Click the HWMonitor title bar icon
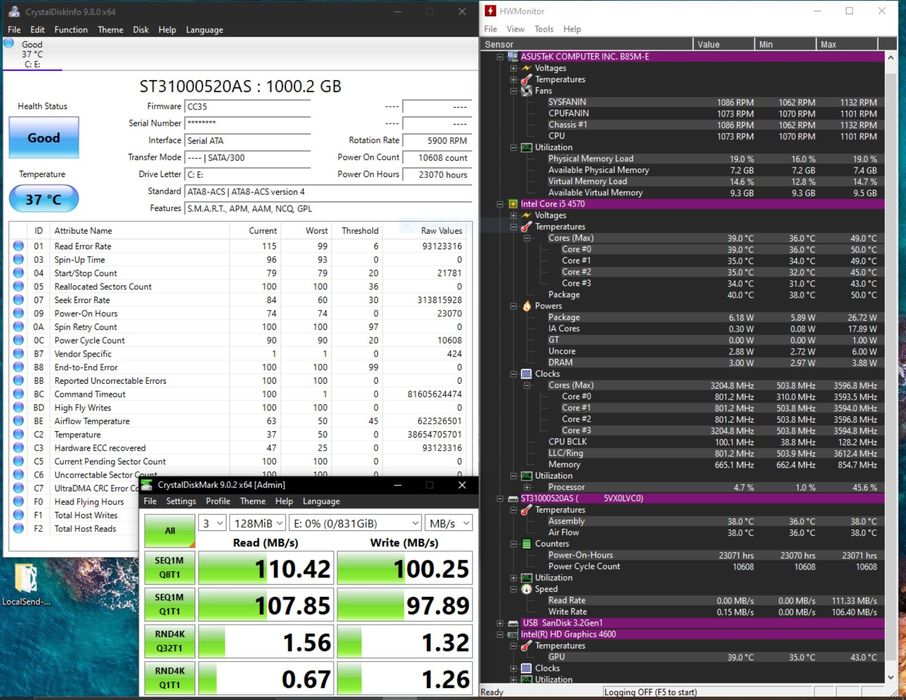This screenshot has width=906, height=700. click(x=491, y=11)
